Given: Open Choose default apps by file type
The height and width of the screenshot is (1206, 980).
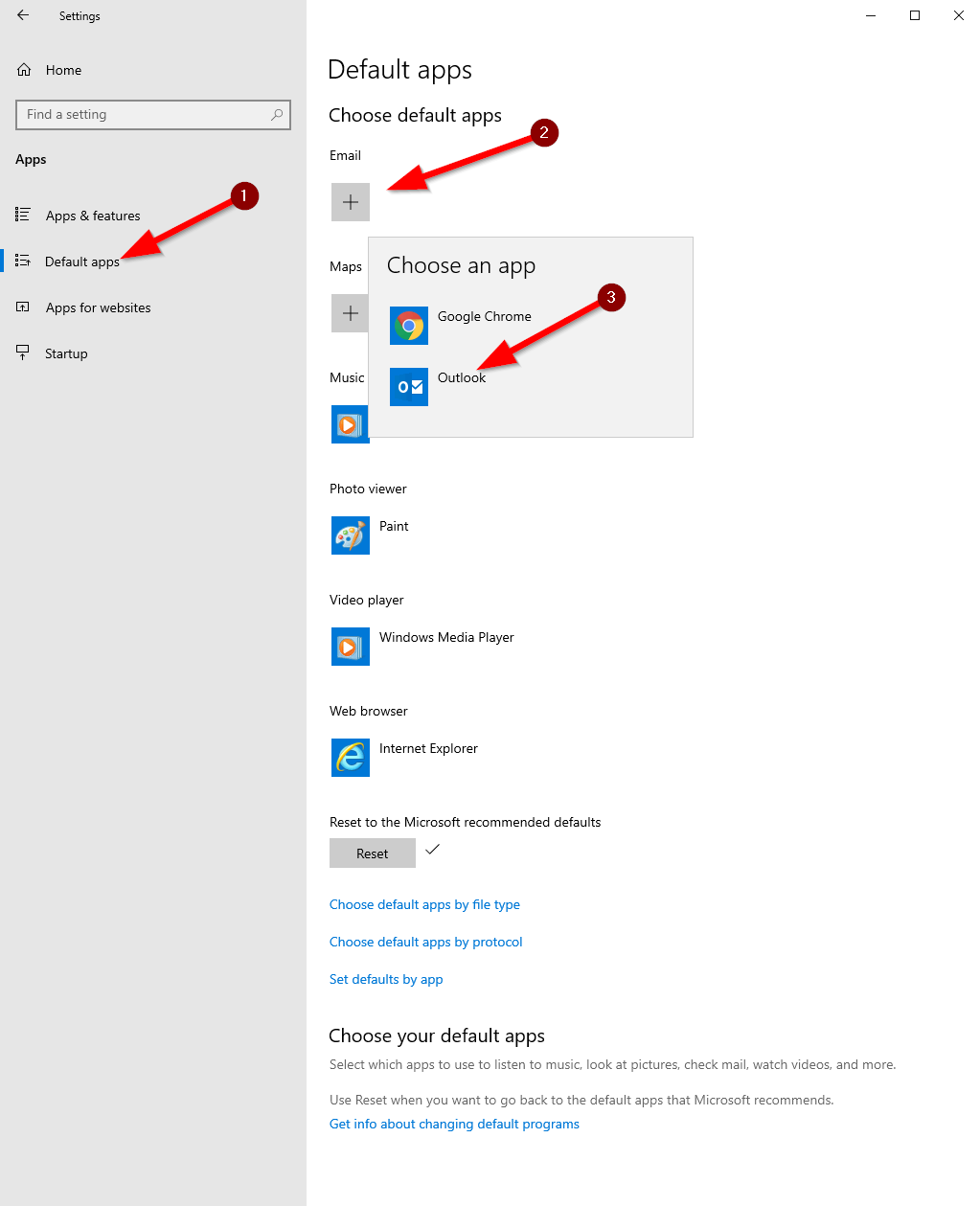Looking at the screenshot, I should pos(424,905).
